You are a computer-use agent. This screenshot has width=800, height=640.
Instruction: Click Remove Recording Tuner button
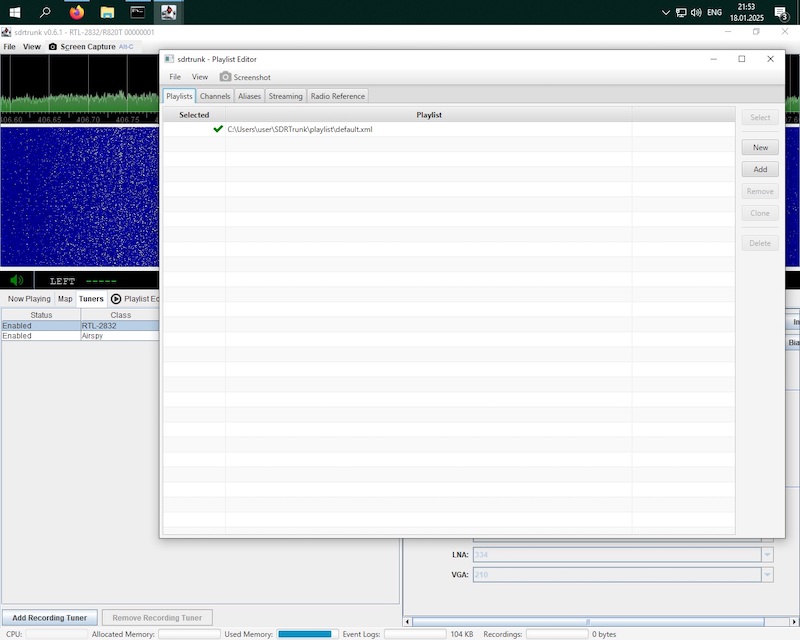[157, 618]
